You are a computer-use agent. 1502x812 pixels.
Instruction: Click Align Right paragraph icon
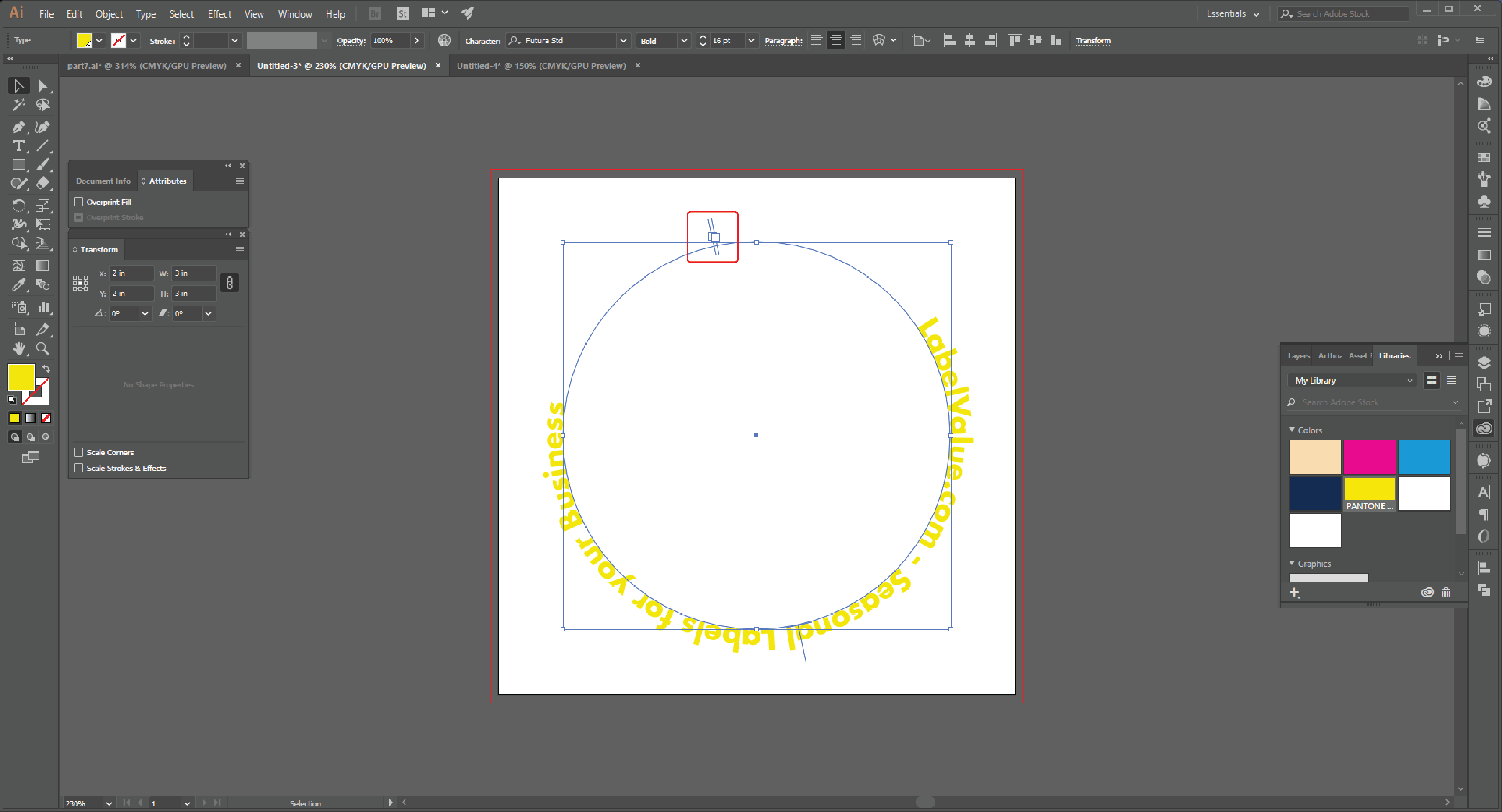click(856, 40)
